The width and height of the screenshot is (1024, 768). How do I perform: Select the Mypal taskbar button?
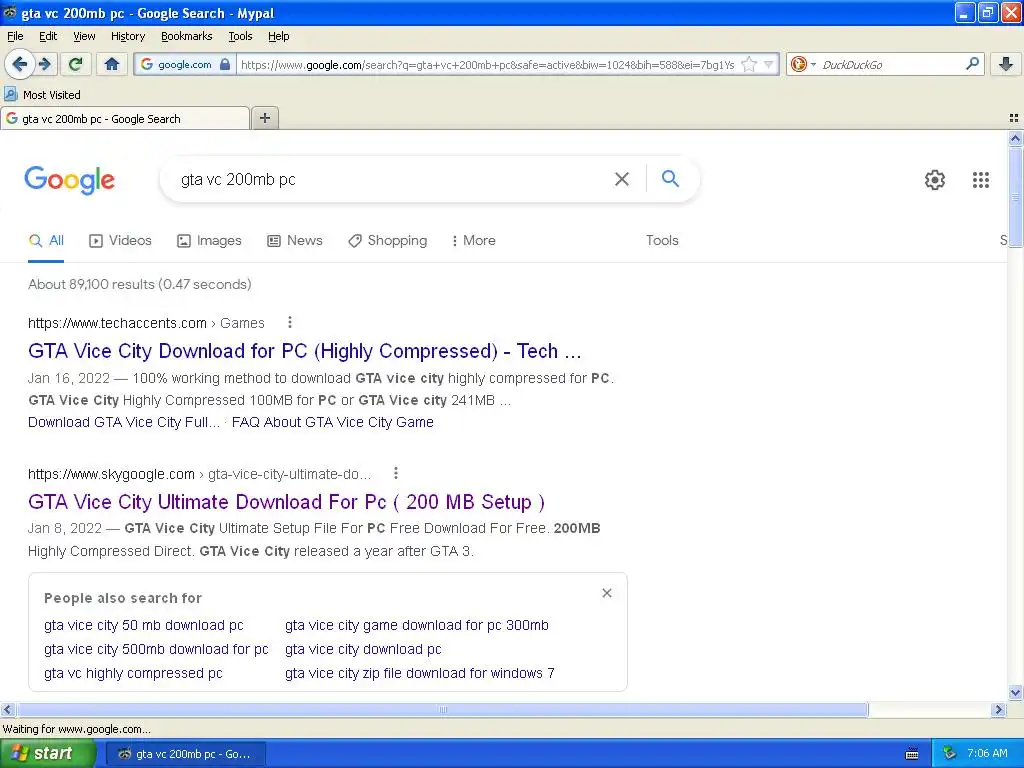185,754
